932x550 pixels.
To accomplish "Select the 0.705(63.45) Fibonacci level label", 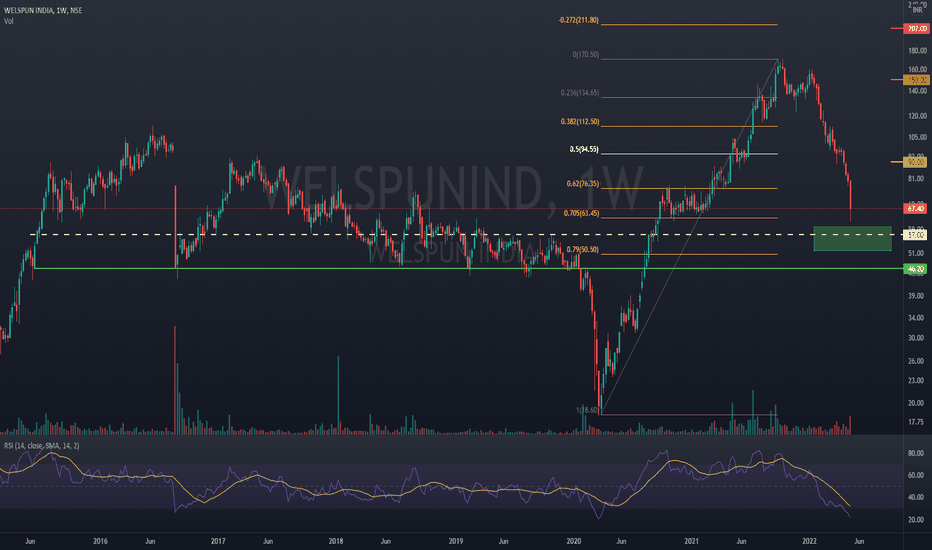I will click(581, 213).
